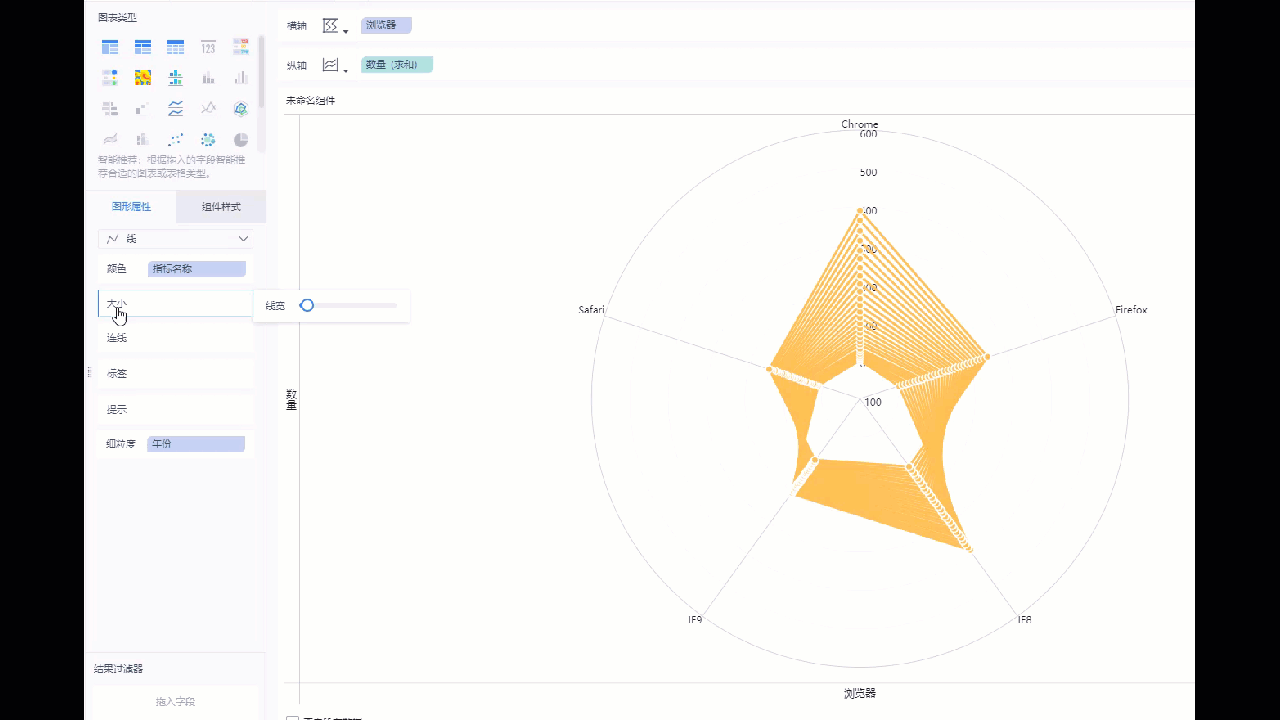
Task: Open the 提示 tooltip property row
Action: 175,409
